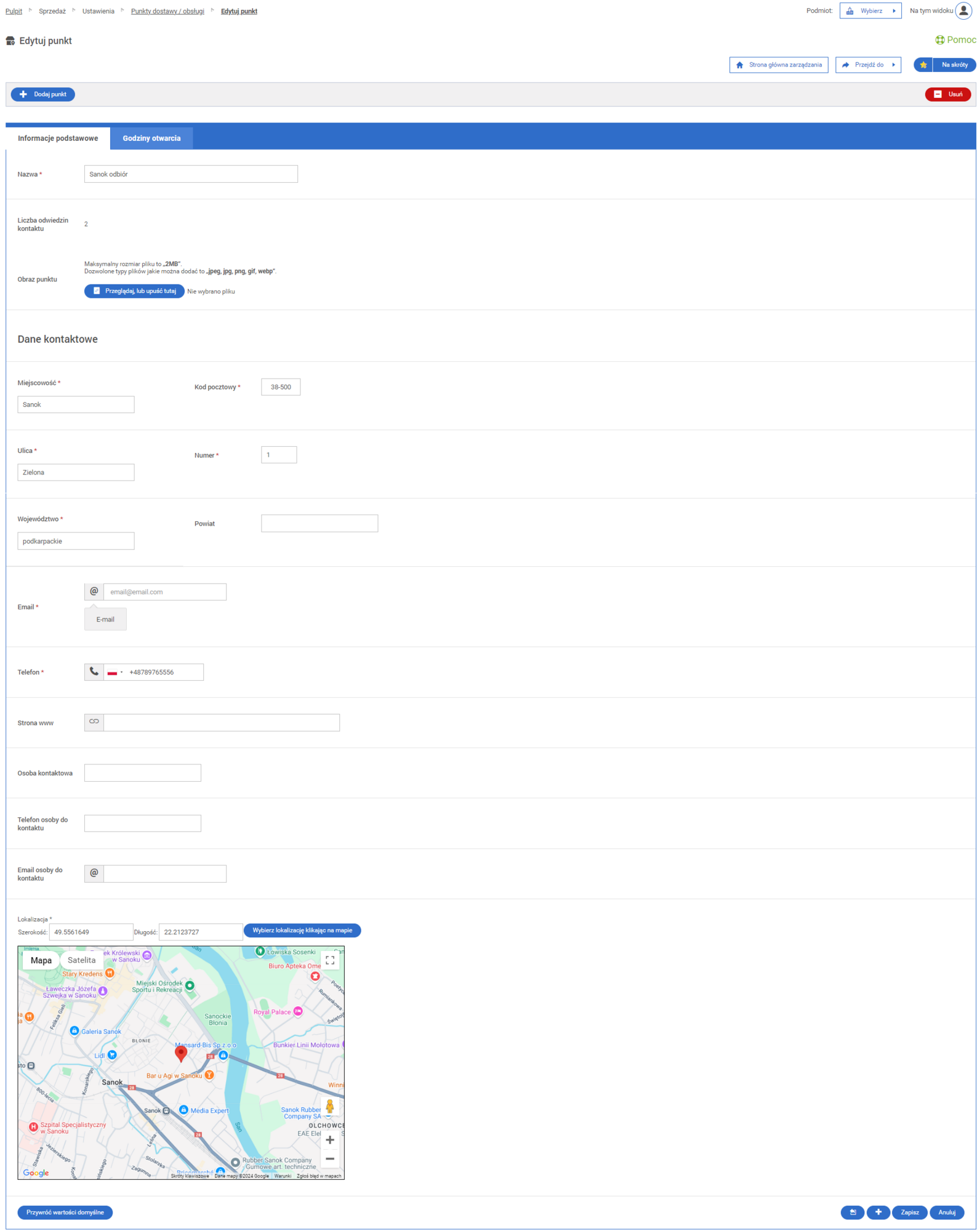Click the red Usuń button

(x=947, y=94)
